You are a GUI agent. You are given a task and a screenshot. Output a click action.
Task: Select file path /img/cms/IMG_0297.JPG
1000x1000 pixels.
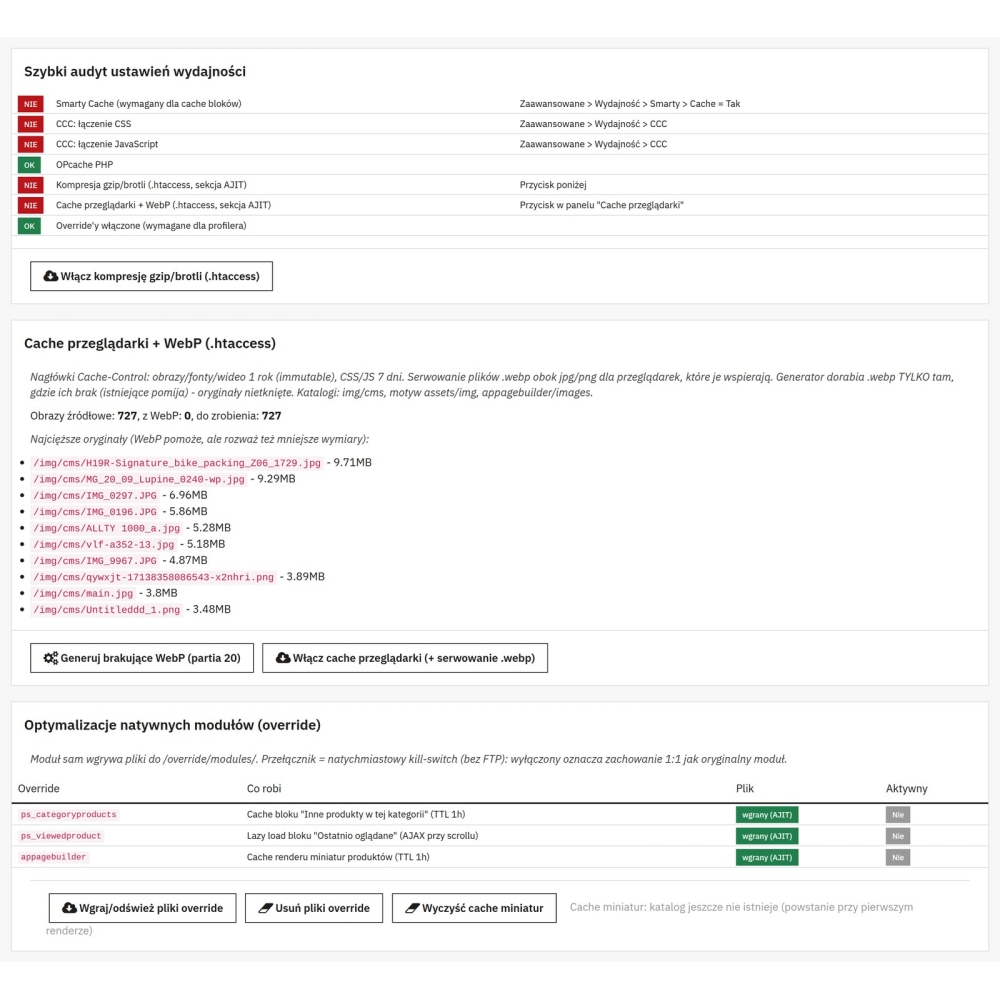pyautogui.click(x=95, y=496)
